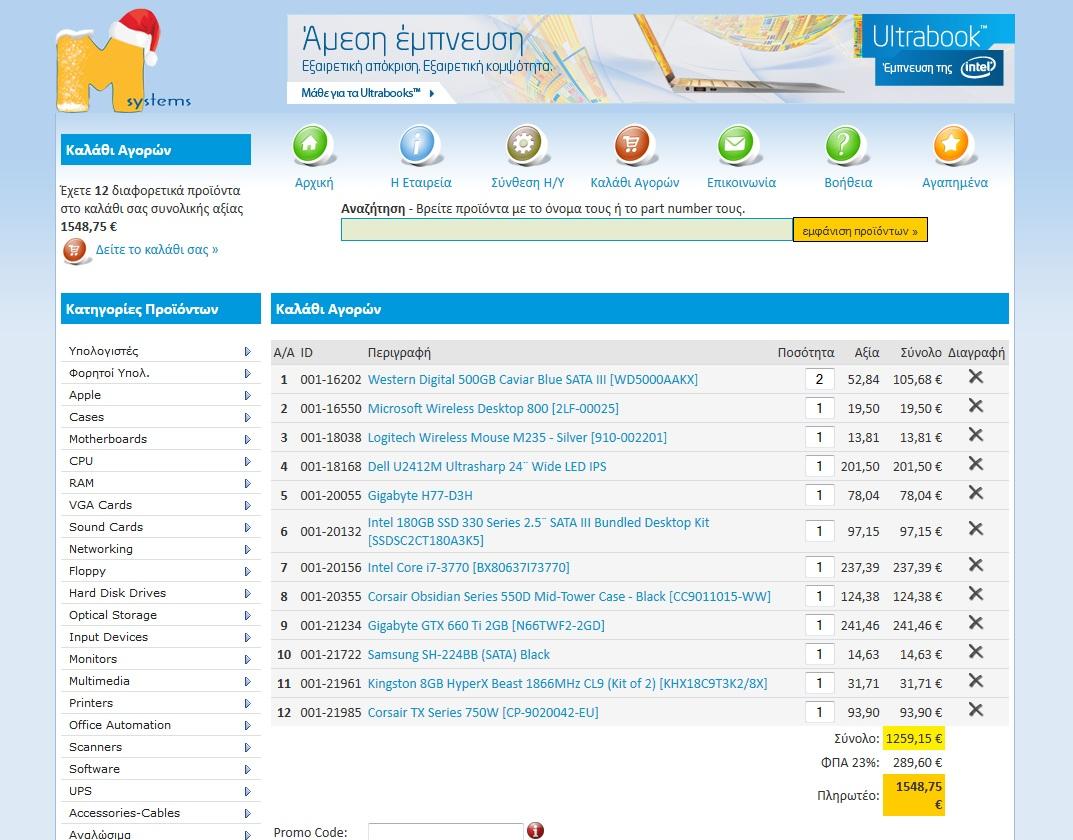Open the question mark Βοήθεια icon

point(847,146)
